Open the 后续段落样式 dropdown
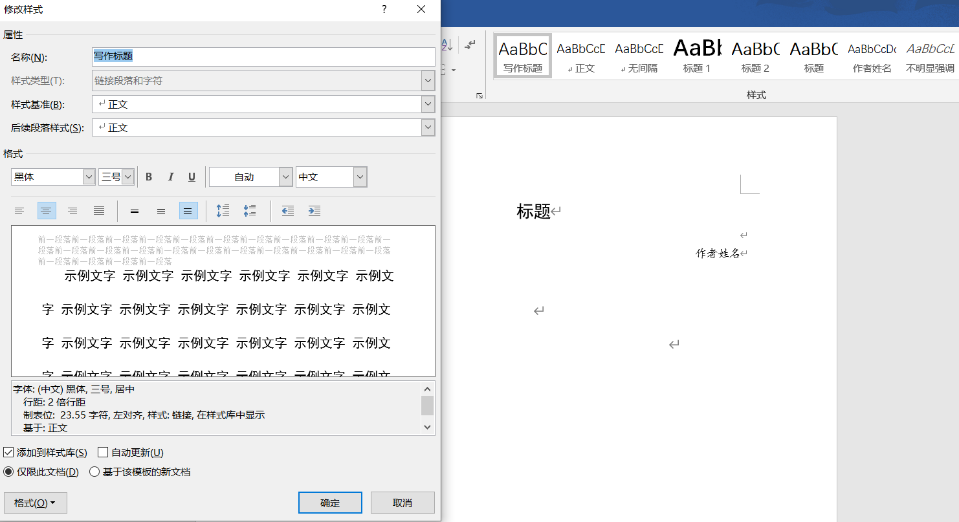Image resolution: width=959 pixels, height=522 pixels. [x=428, y=127]
